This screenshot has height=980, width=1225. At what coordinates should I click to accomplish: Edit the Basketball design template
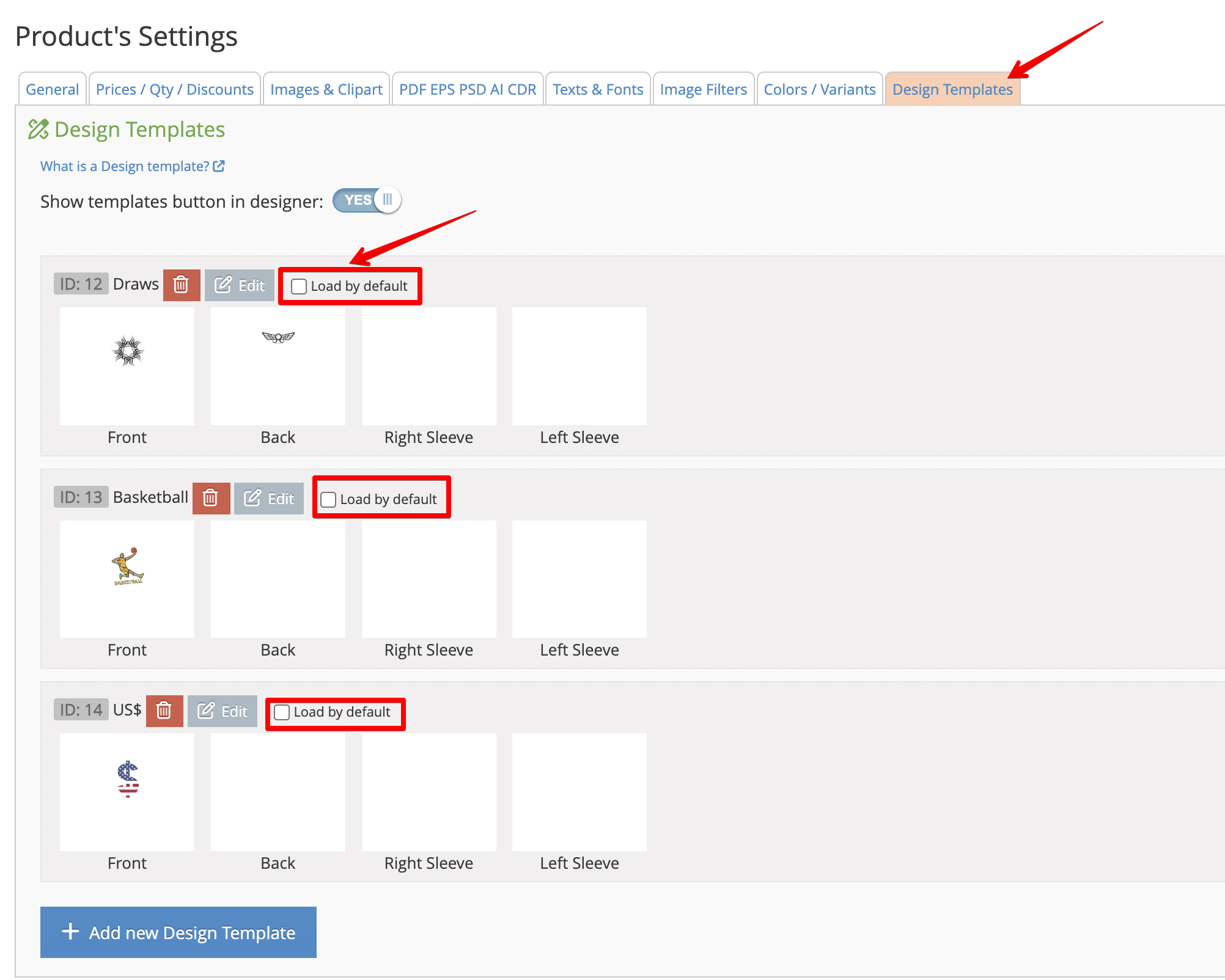point(269,498)
